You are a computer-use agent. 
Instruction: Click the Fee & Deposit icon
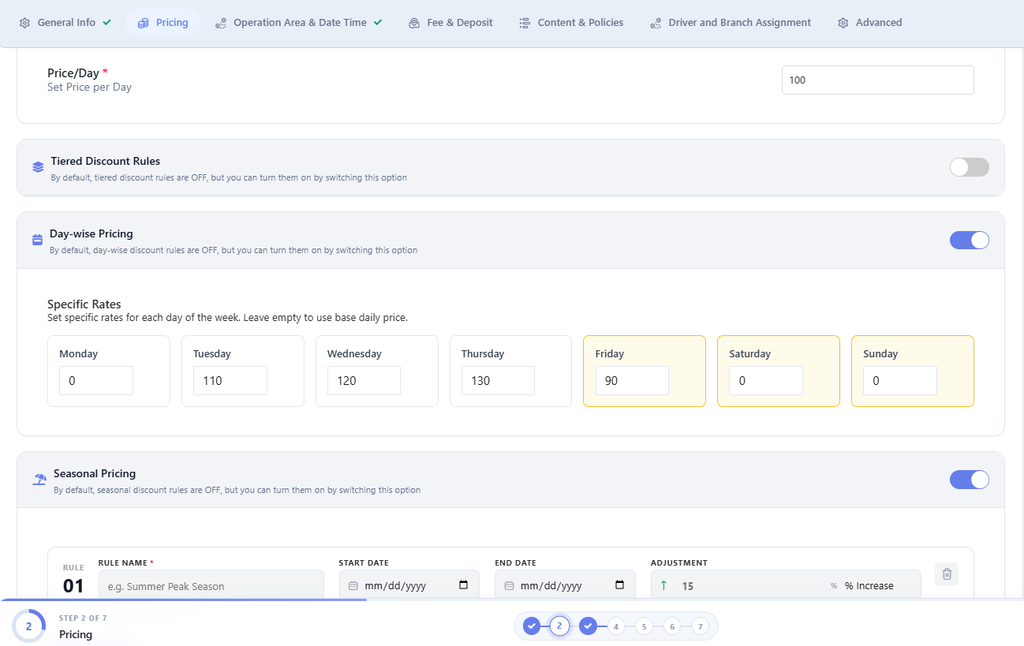pos(414,23)
